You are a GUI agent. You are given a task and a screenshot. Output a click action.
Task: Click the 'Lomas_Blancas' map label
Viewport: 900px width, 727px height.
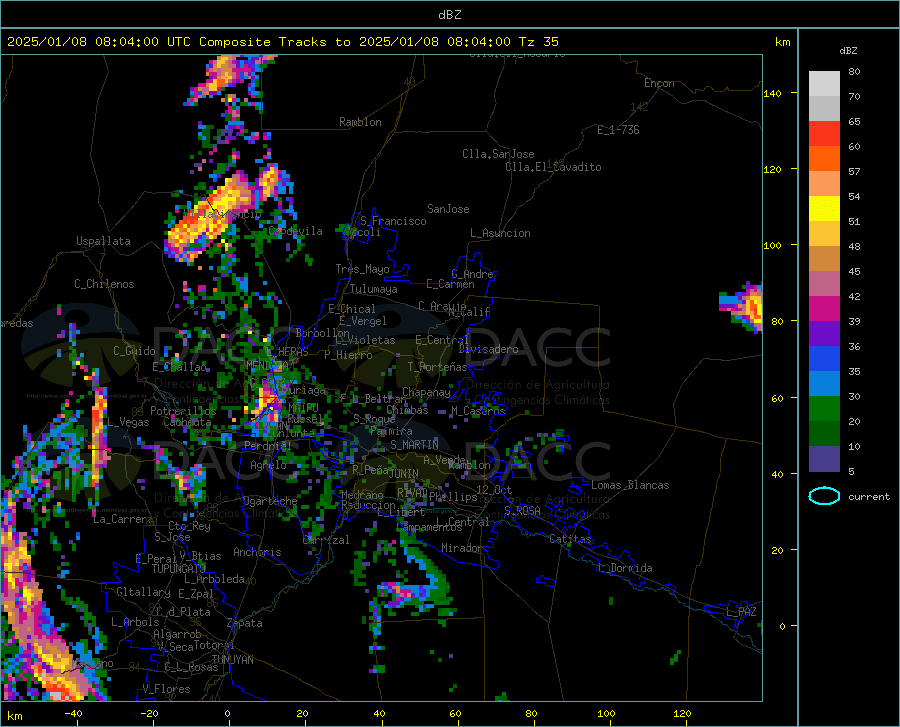pos(630,485)
